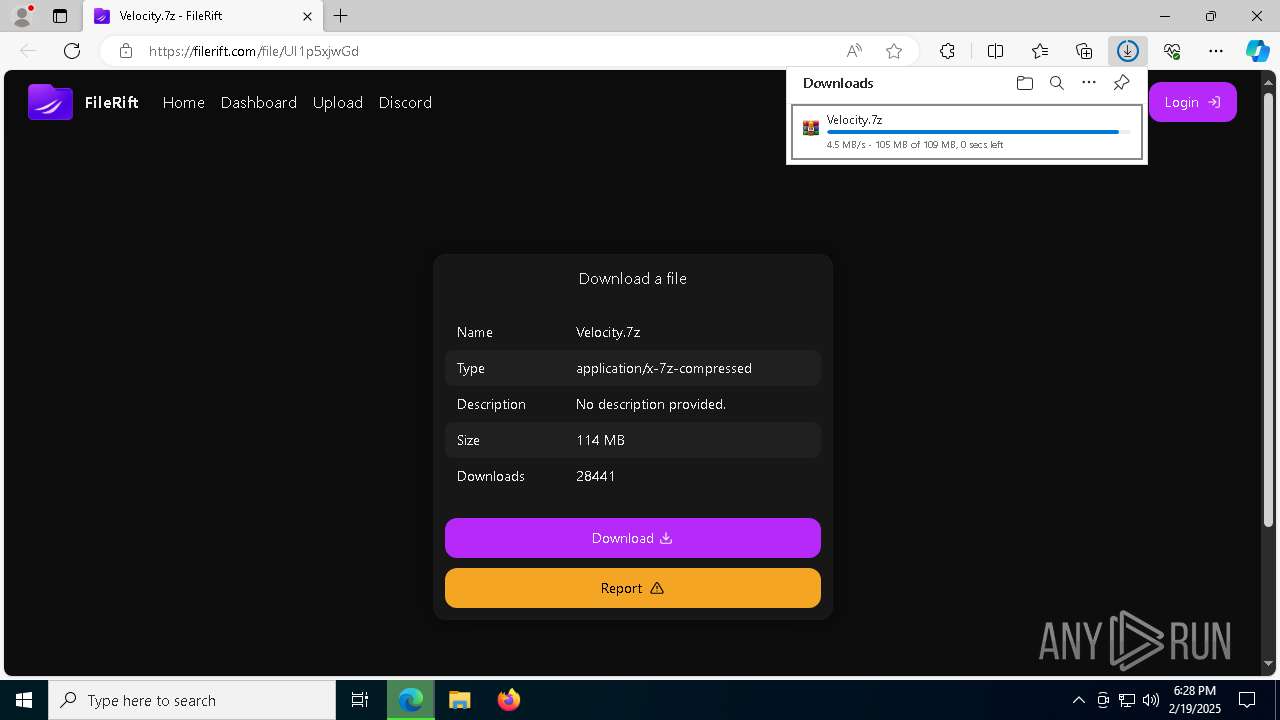Click the 28441 downloads count
Screen dimensions: 1280x720
[596, 476]
